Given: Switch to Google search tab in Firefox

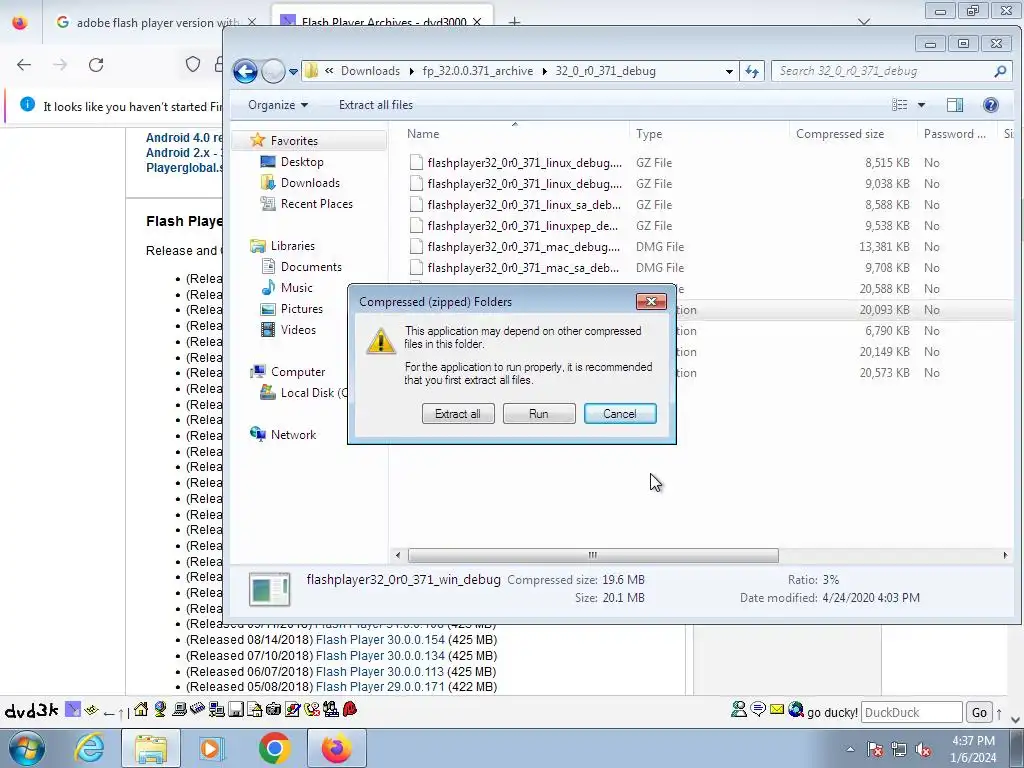Looking at the screenshot, I should click(155, 22).
